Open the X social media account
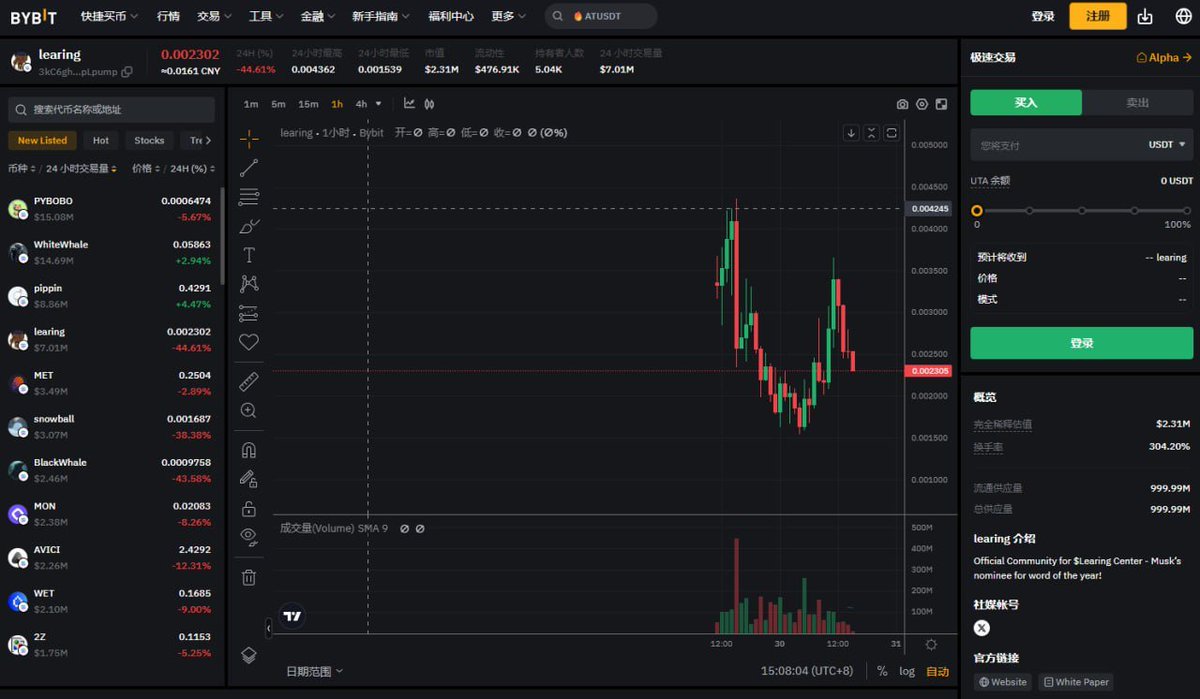Viewport: 1200px width, 699px height. click(x=982, y=627)
